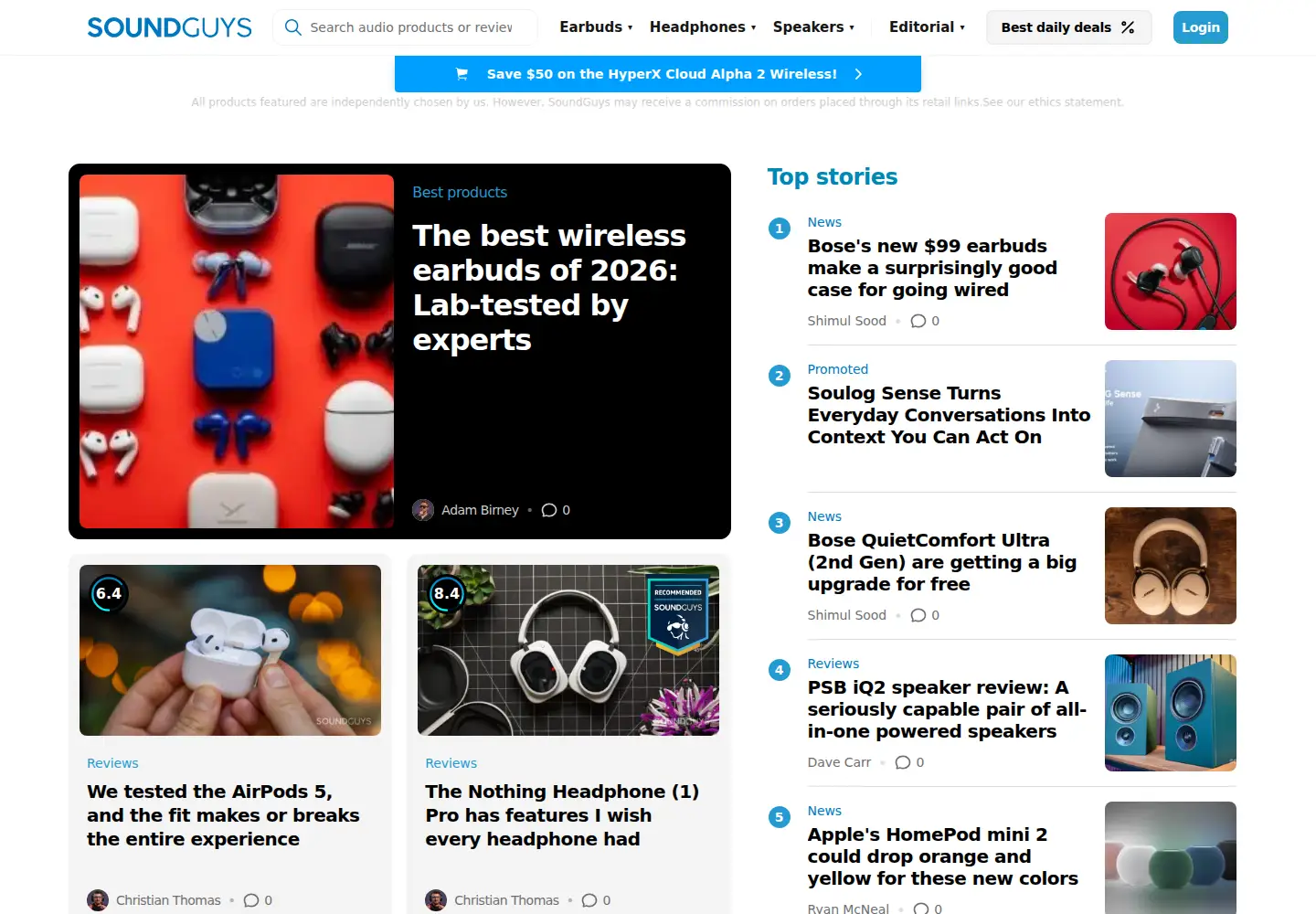Viewport: 1316px width, 914px height.
Task: Click Christian Thomas avatar on AirPods 5 card
Action: pyautogui.click(x=98, y=900)
